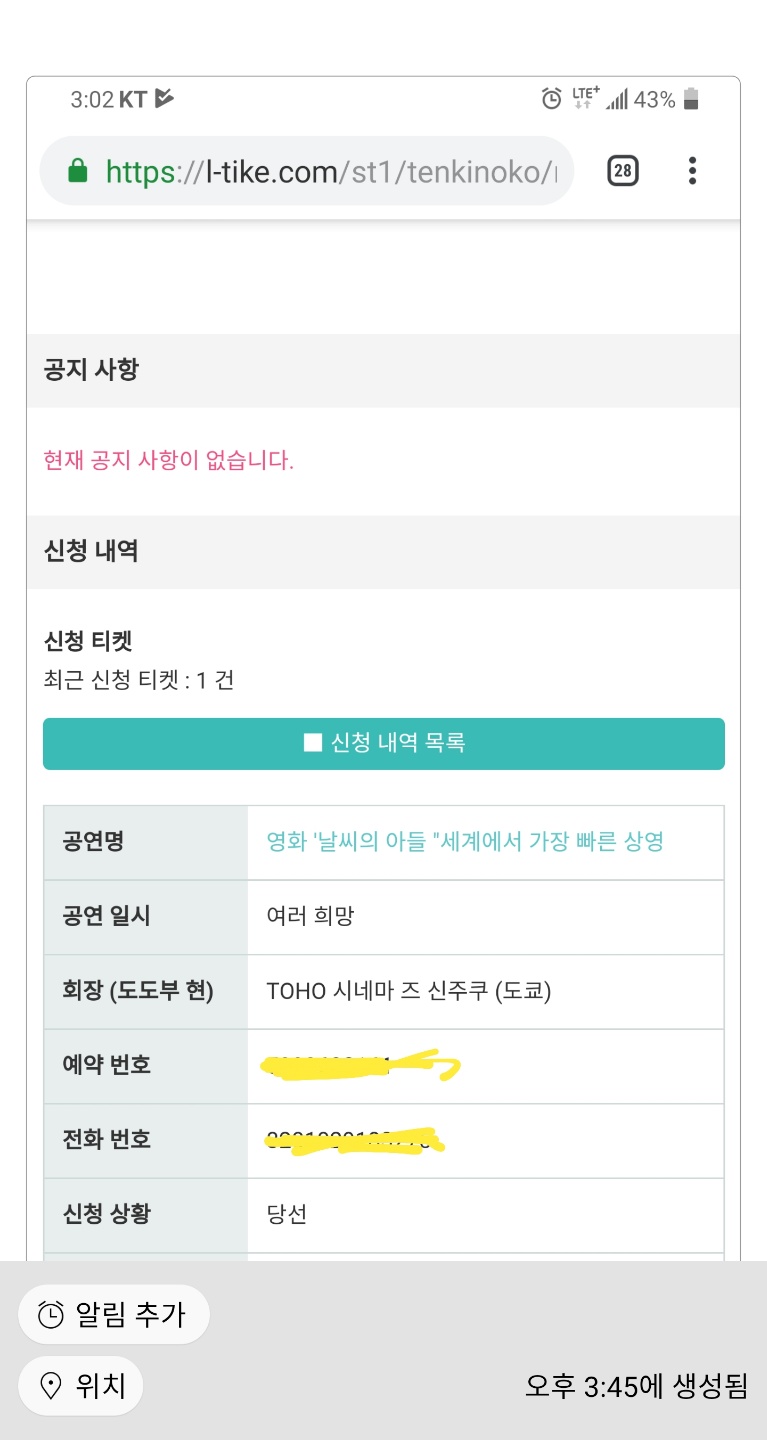Viewport: 767px width, 1440px height.
Task: Tap the TOHO 시네마 즈 신주쿠 venue cell
Action: click(484, 990)
